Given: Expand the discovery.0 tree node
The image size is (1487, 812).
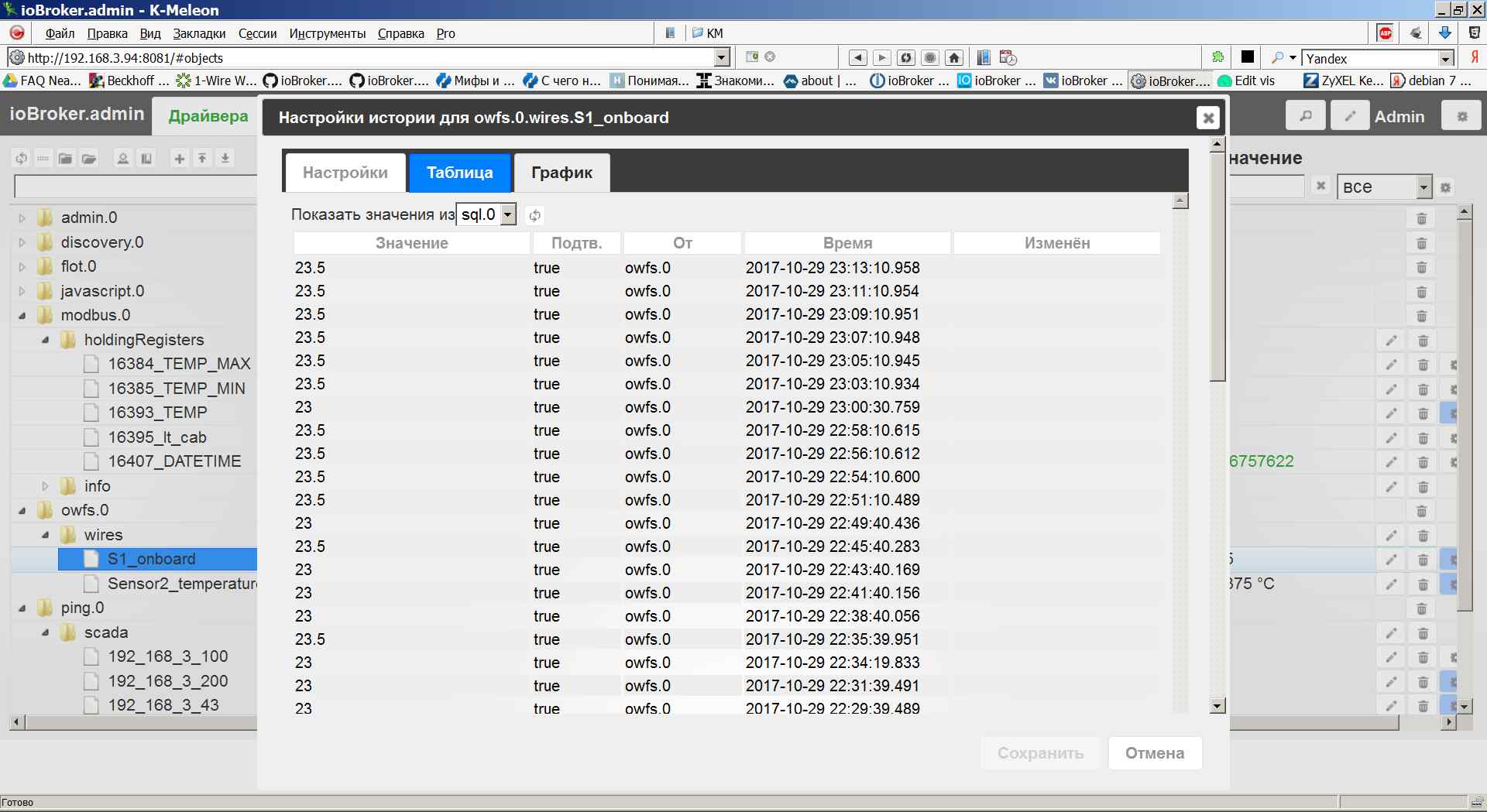Looking at the screenshot, I should point(22,242).
